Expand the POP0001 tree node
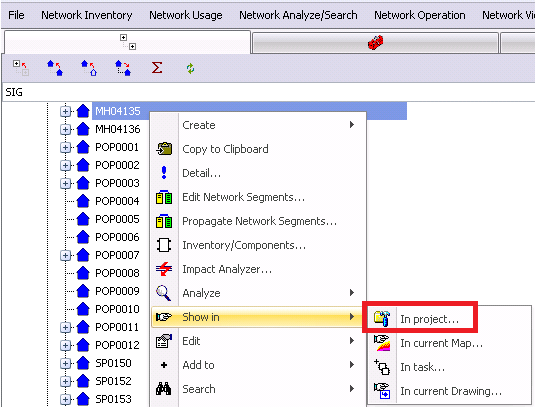Screen dimensions: 535x407 click(65, 147)
